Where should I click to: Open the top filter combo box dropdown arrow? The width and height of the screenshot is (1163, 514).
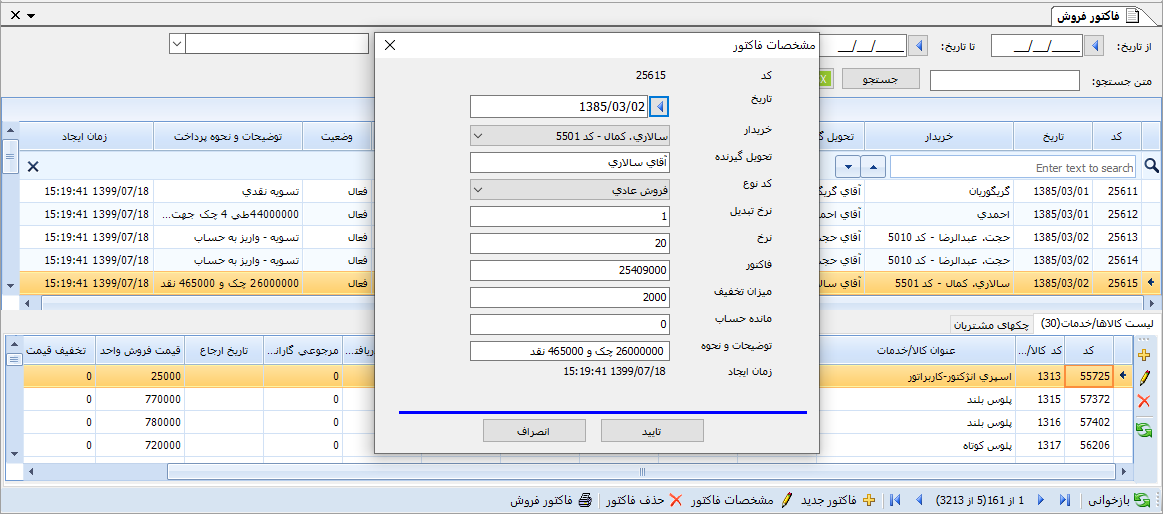pos(177,44)
